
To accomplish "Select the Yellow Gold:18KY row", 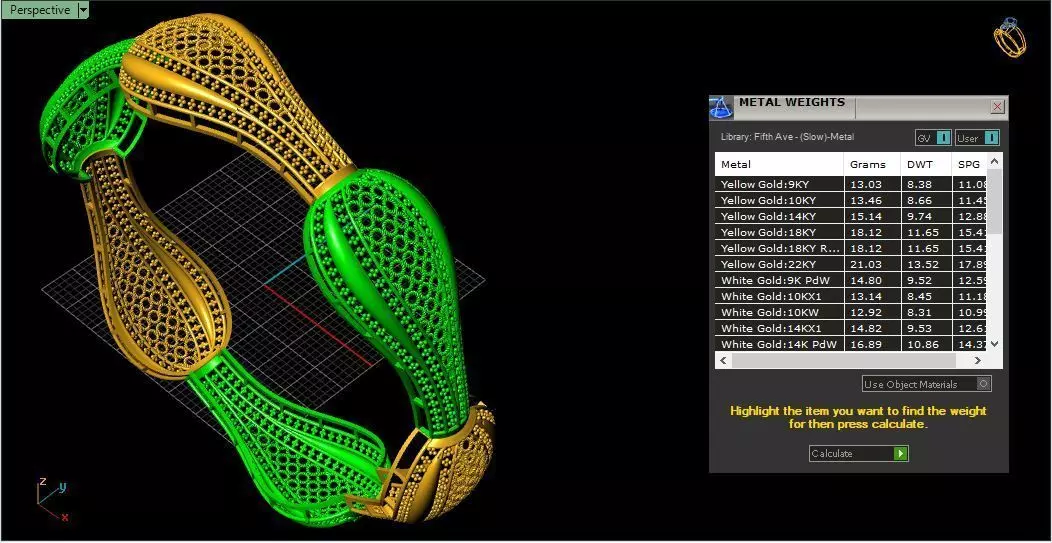I will (x=851, y=232).
